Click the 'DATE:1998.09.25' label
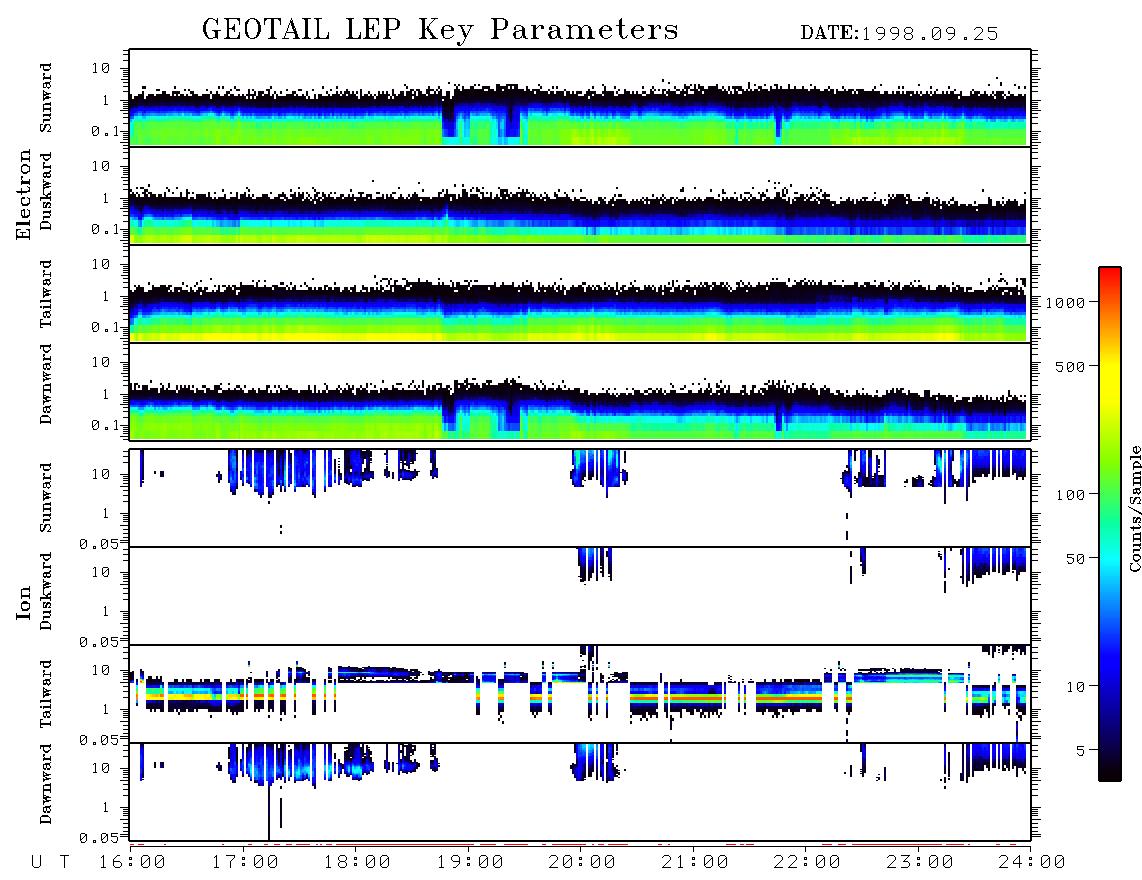Screen dimensions: 1142x880 click(899, 34)
